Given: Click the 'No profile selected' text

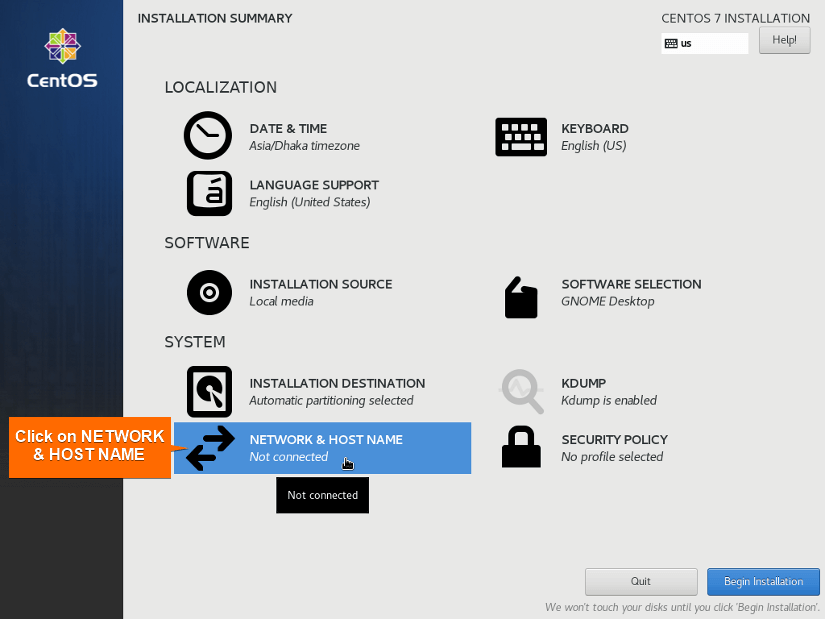Looking at the screenshot, I should [x=612, y=457].
